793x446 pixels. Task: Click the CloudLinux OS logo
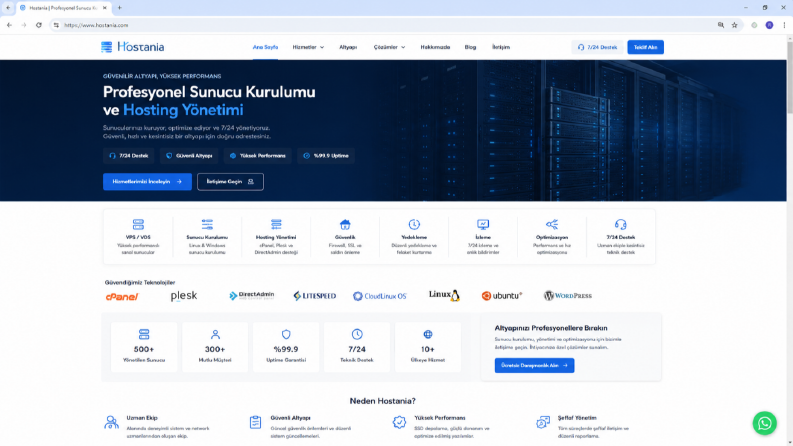[x=380, y=296]
